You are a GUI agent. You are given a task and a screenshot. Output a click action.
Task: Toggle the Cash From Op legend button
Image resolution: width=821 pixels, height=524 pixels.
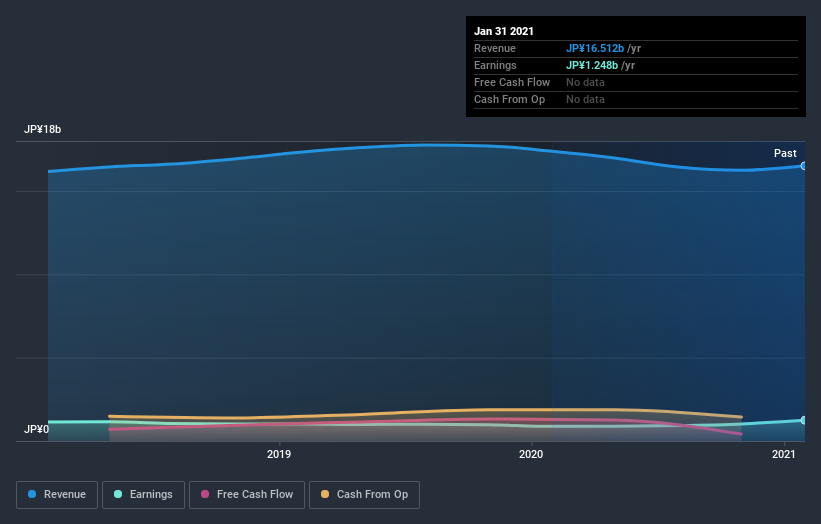pyautogui.click(x=364, y=495)
